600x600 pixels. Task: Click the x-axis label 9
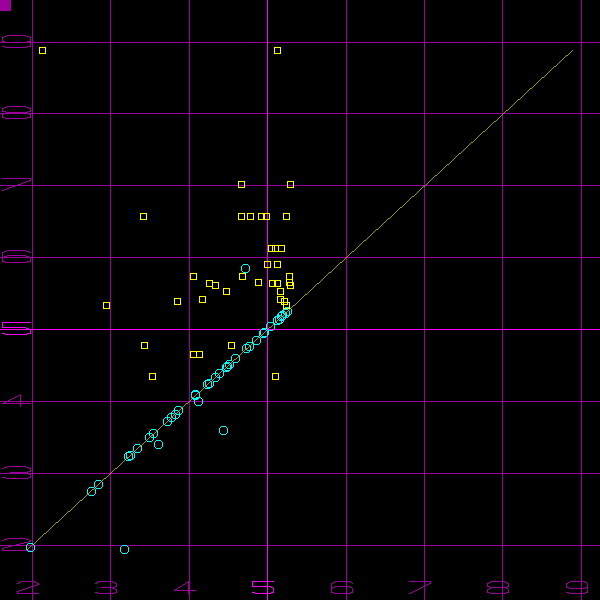577,587
